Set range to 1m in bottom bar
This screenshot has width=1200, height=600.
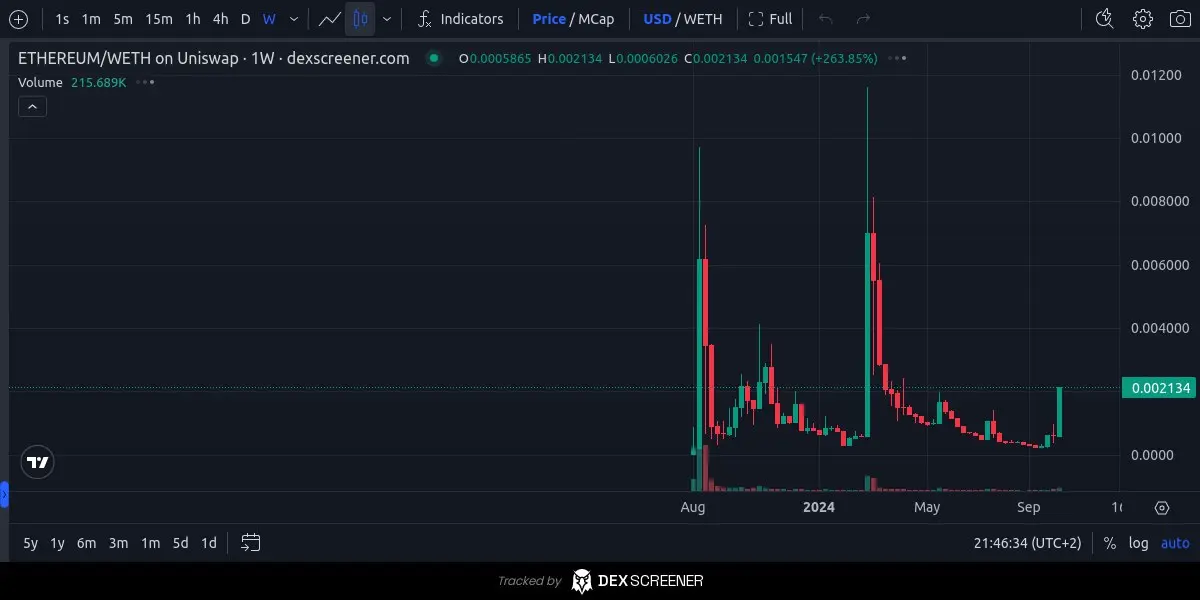click(x=150, y=543)
